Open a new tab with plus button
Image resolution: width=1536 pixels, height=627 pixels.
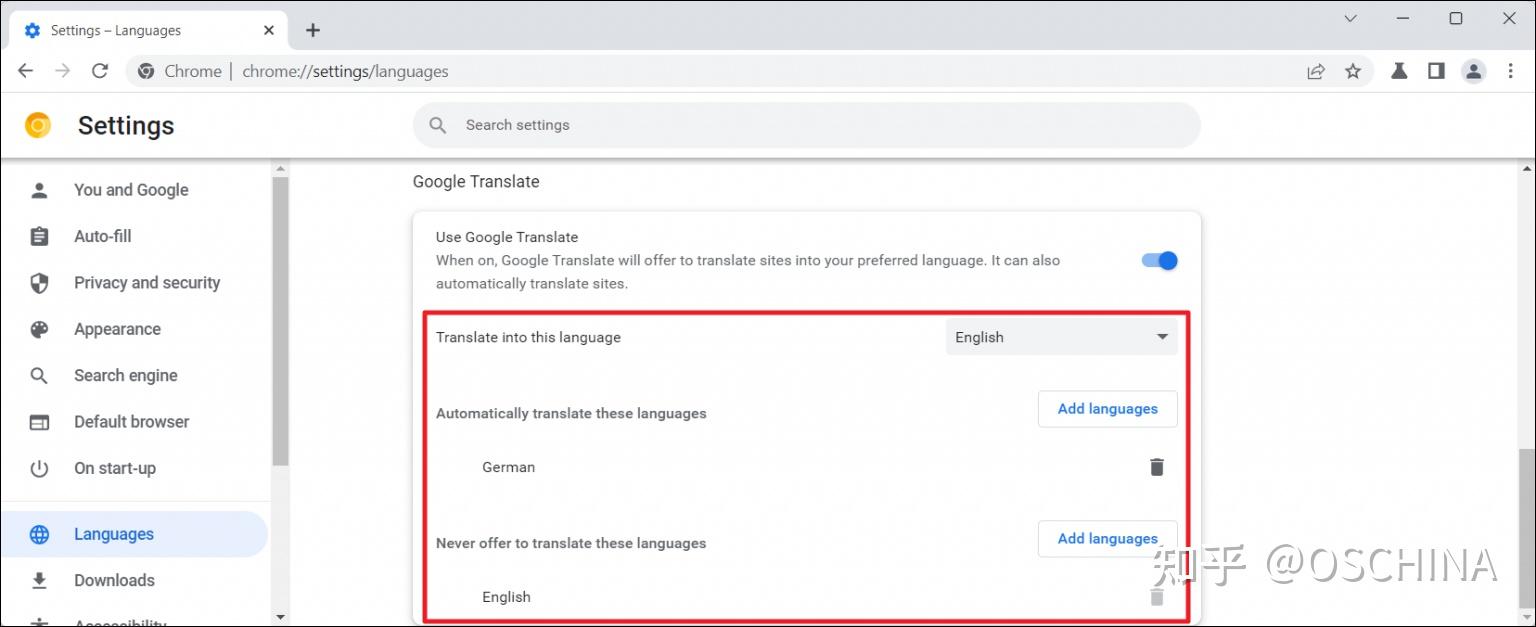click(313, 30)
